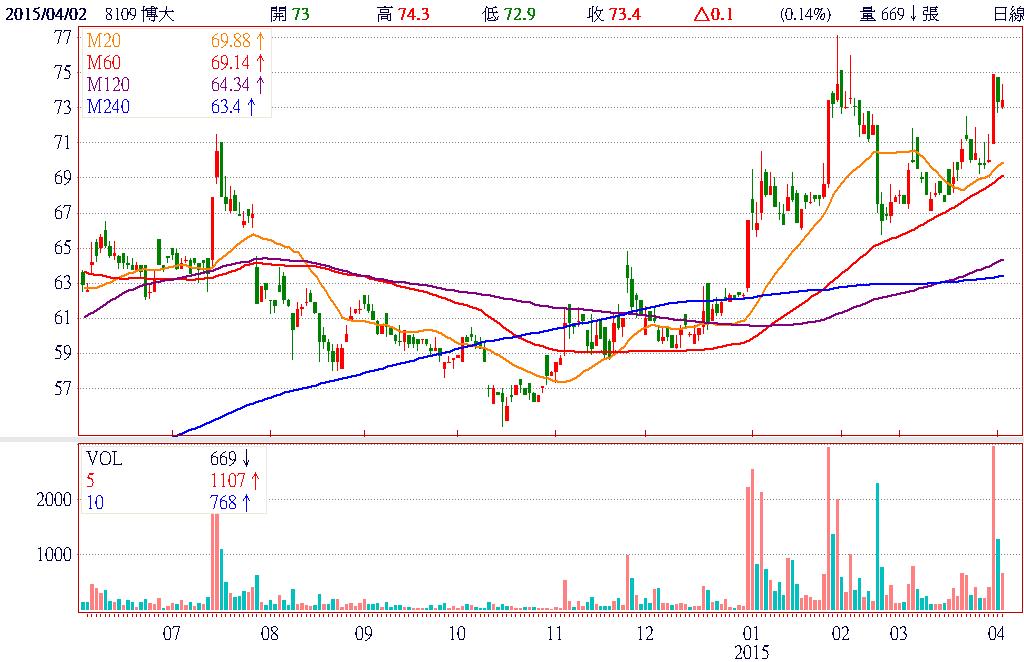Click the closing price 收 73.4

[624, 14]
